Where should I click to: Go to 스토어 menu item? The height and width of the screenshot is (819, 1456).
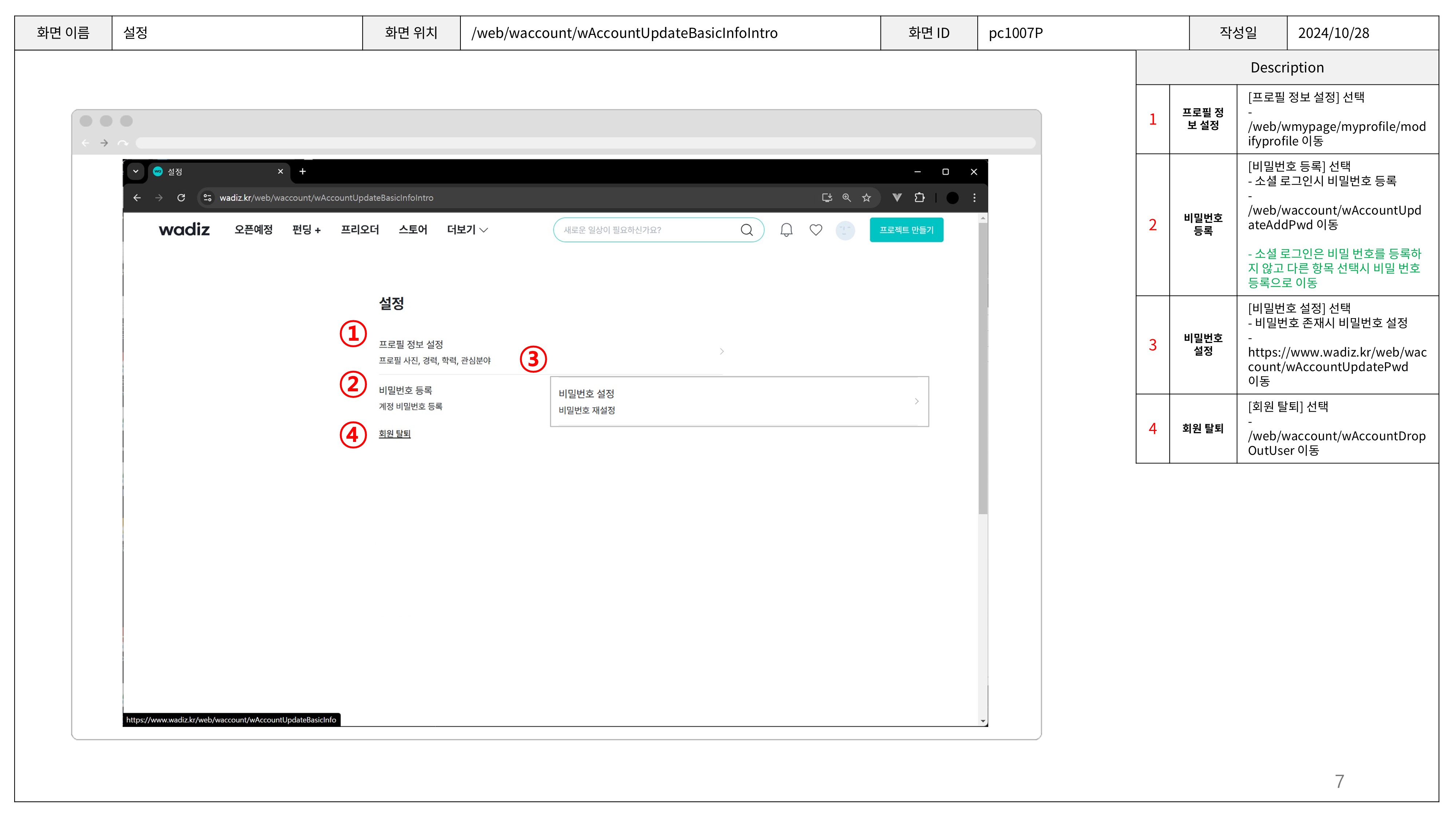point(413,229)
